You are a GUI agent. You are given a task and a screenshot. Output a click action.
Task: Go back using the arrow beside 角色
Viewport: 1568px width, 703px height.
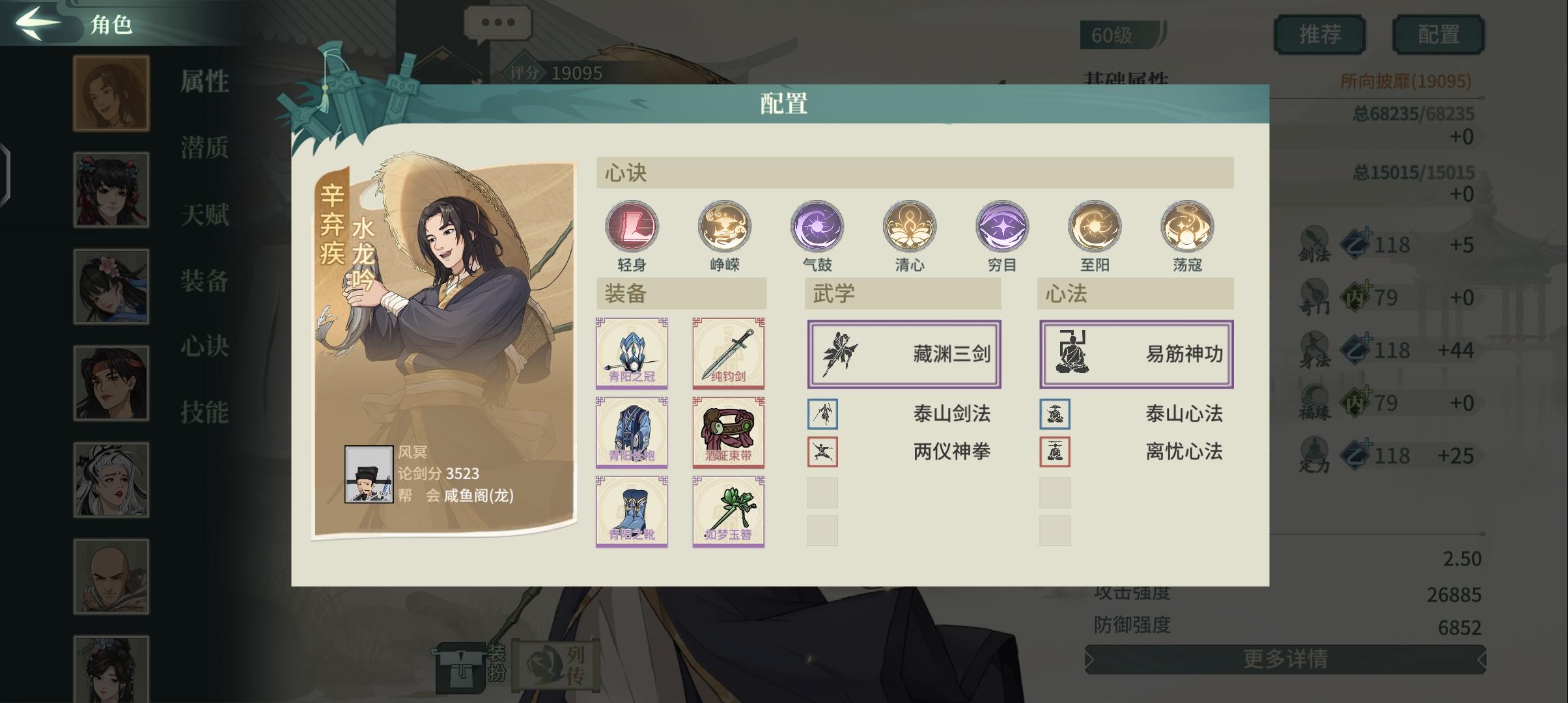[37, 23]
